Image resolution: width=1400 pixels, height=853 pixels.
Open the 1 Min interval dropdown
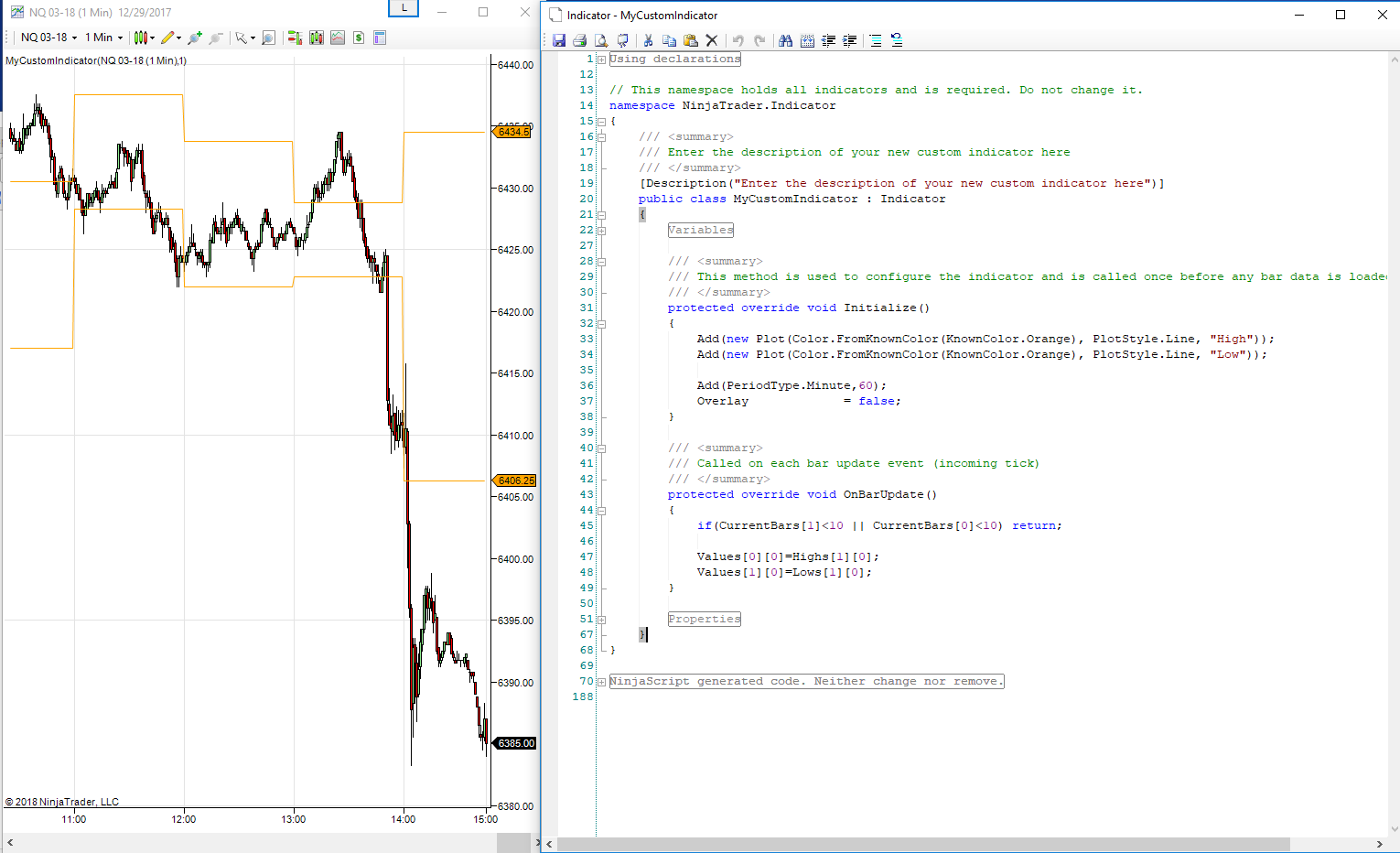(104, 38)
